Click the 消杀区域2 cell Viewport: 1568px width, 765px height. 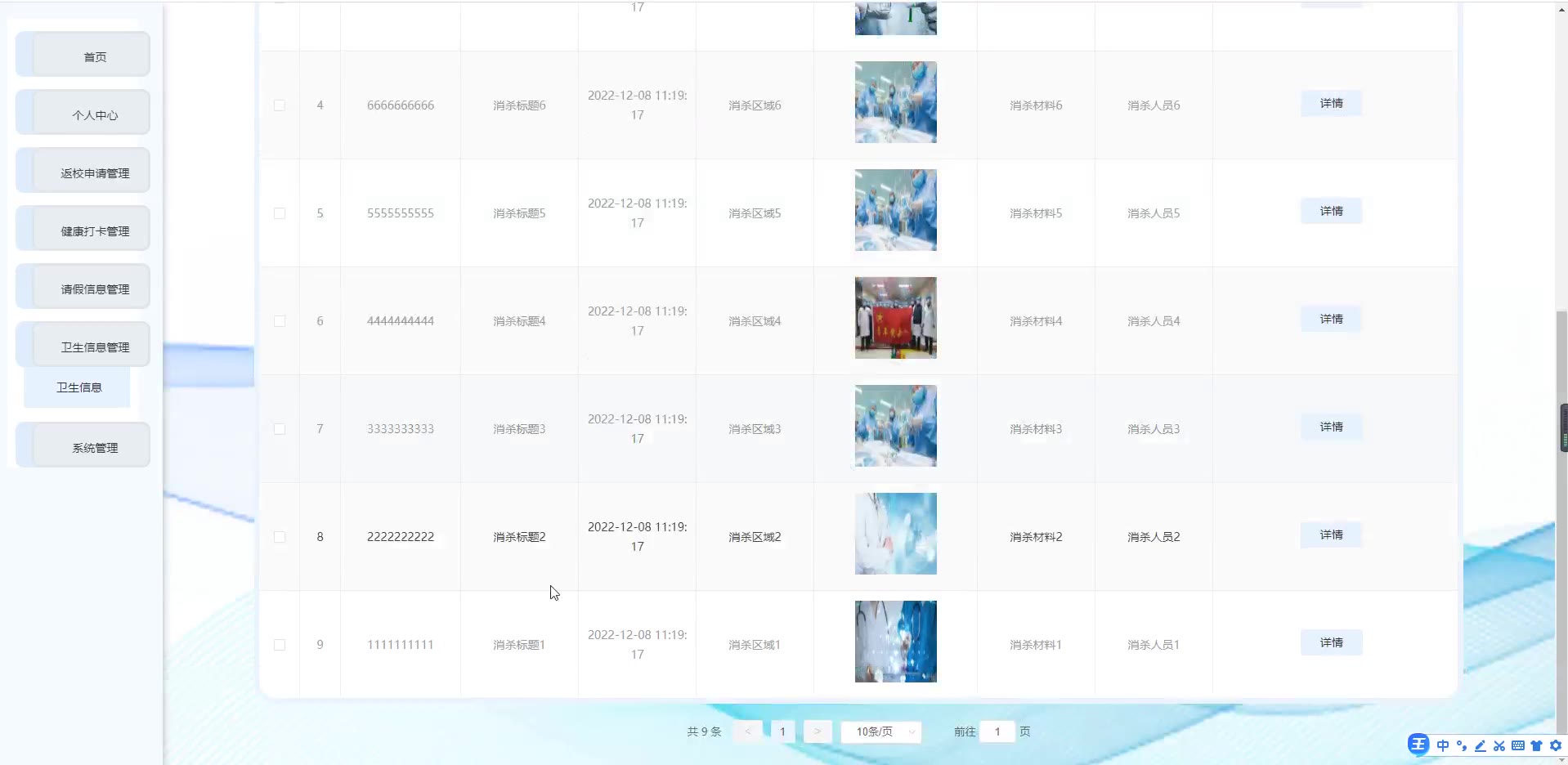(x=755, y=537)
